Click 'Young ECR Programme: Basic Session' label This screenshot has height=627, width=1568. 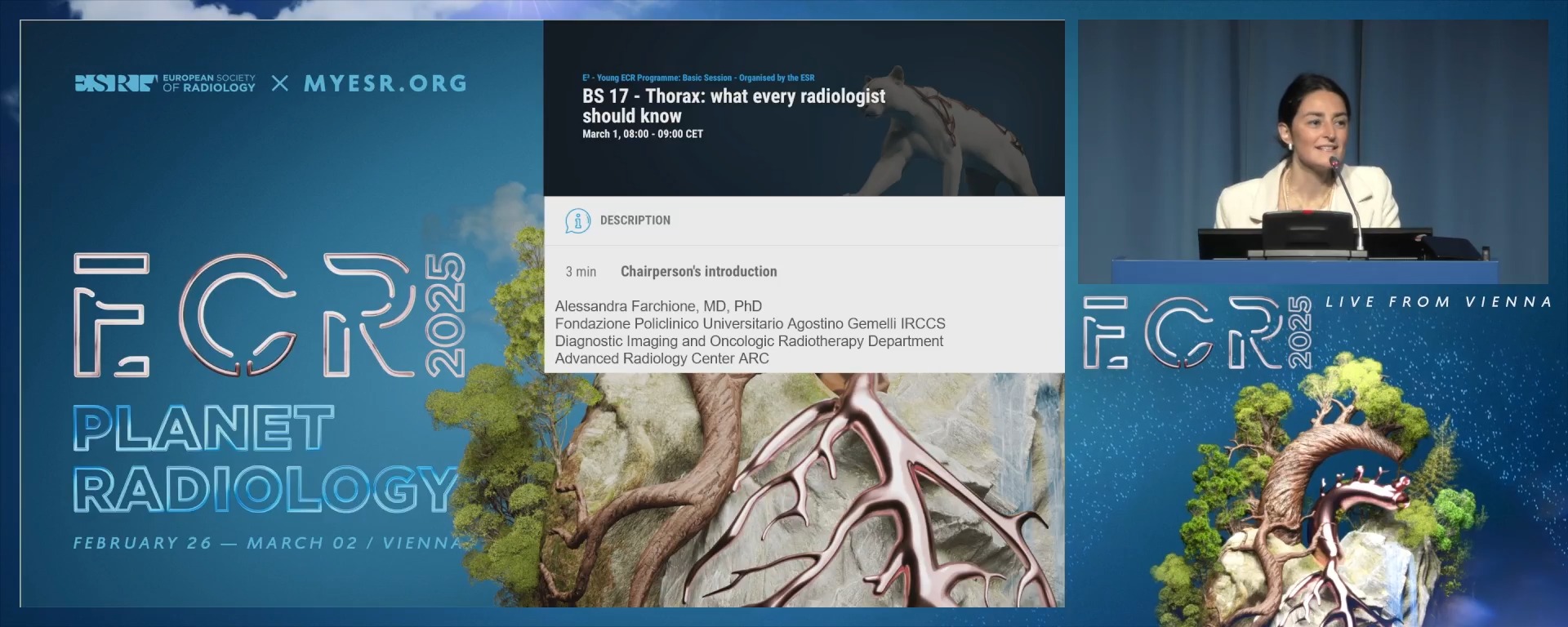coord(698,78)
